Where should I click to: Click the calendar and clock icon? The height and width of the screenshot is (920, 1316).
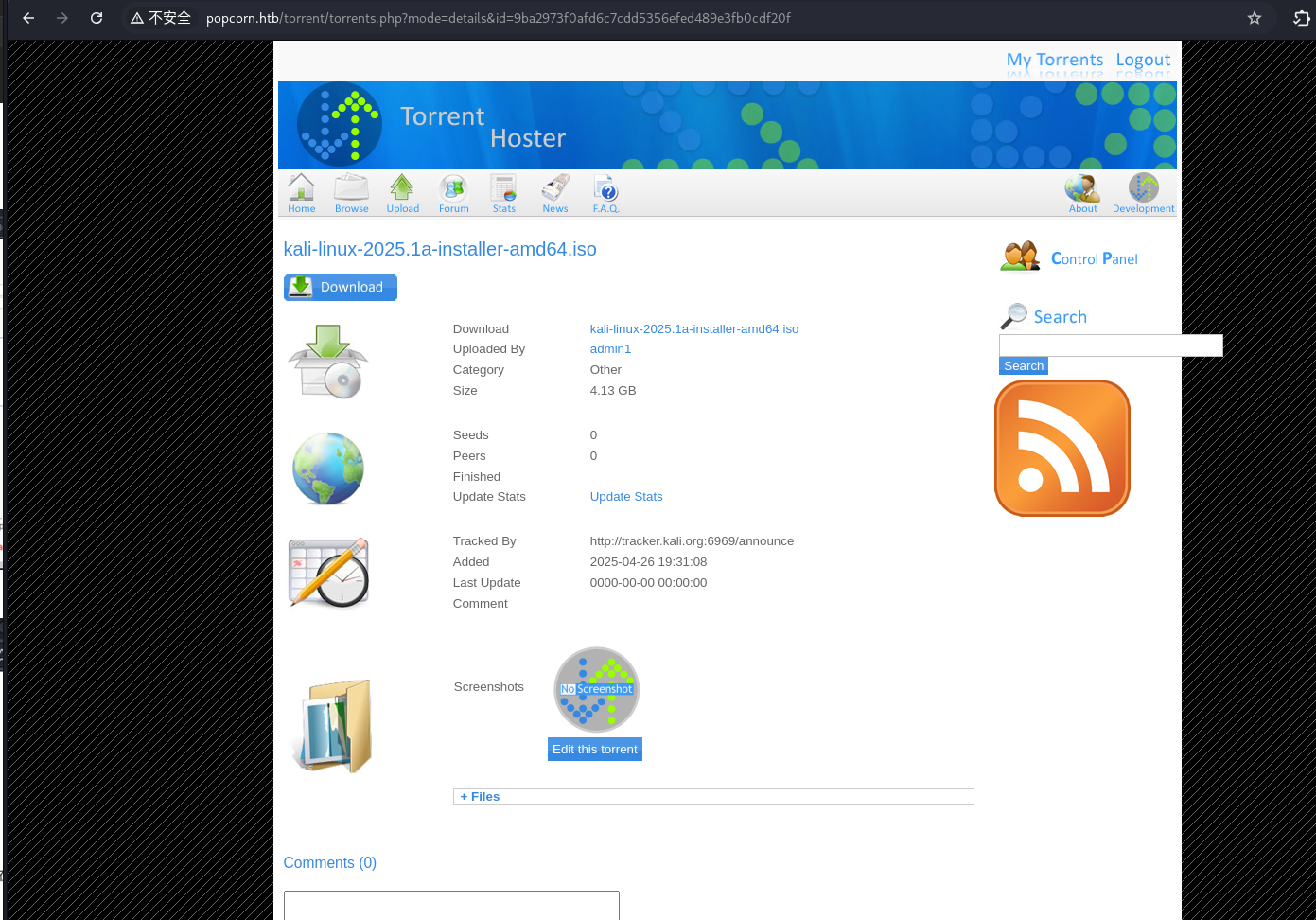pyautogui.click(x=328, y=573)
